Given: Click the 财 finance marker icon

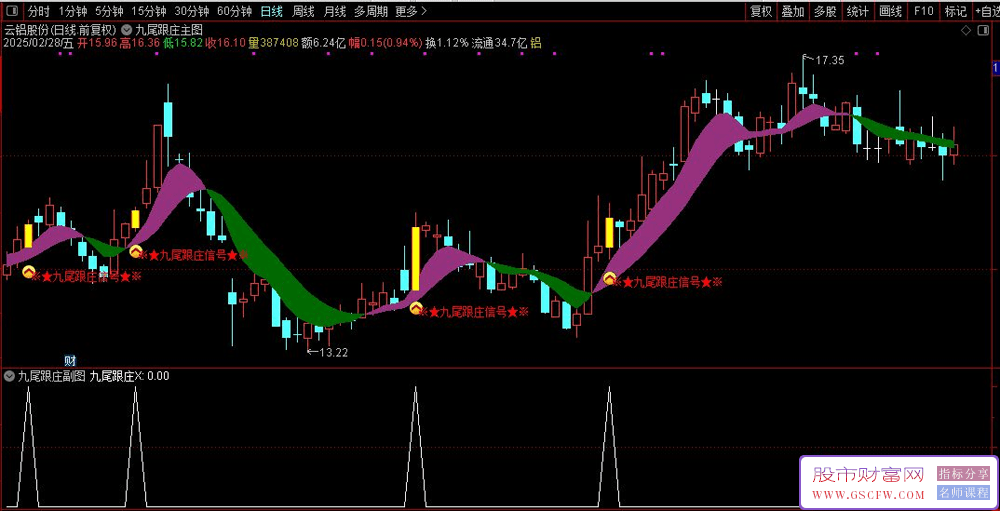Looking at the screenshot, I should (71, 360).
